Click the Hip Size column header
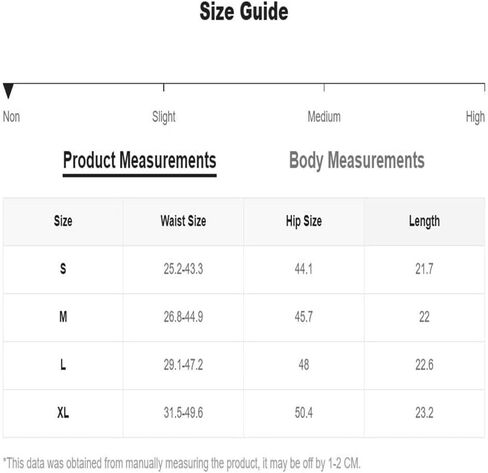This screenshot has height=473, width=488. tap(304, 221)
